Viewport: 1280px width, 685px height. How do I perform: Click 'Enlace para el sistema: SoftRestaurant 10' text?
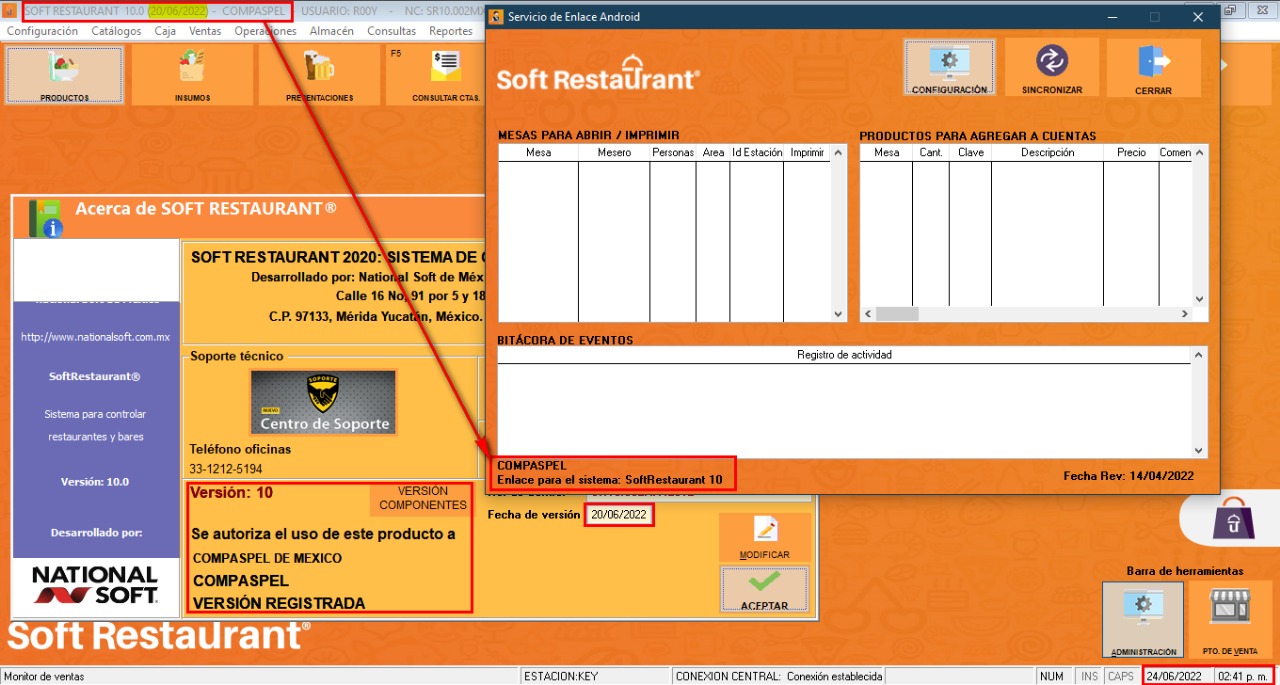click(610, 480)
